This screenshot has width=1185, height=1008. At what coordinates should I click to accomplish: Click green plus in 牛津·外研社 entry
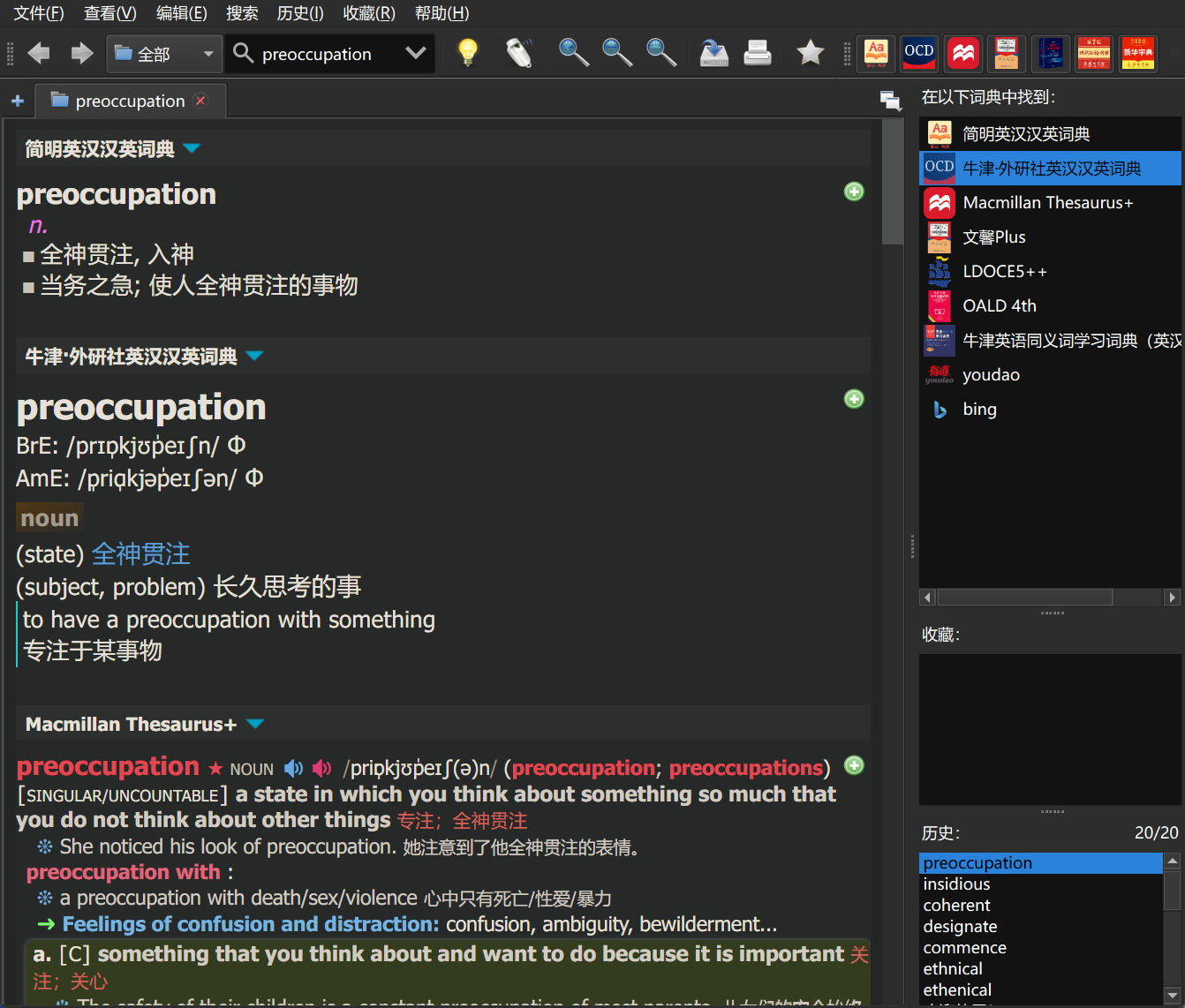coord(854,399)
